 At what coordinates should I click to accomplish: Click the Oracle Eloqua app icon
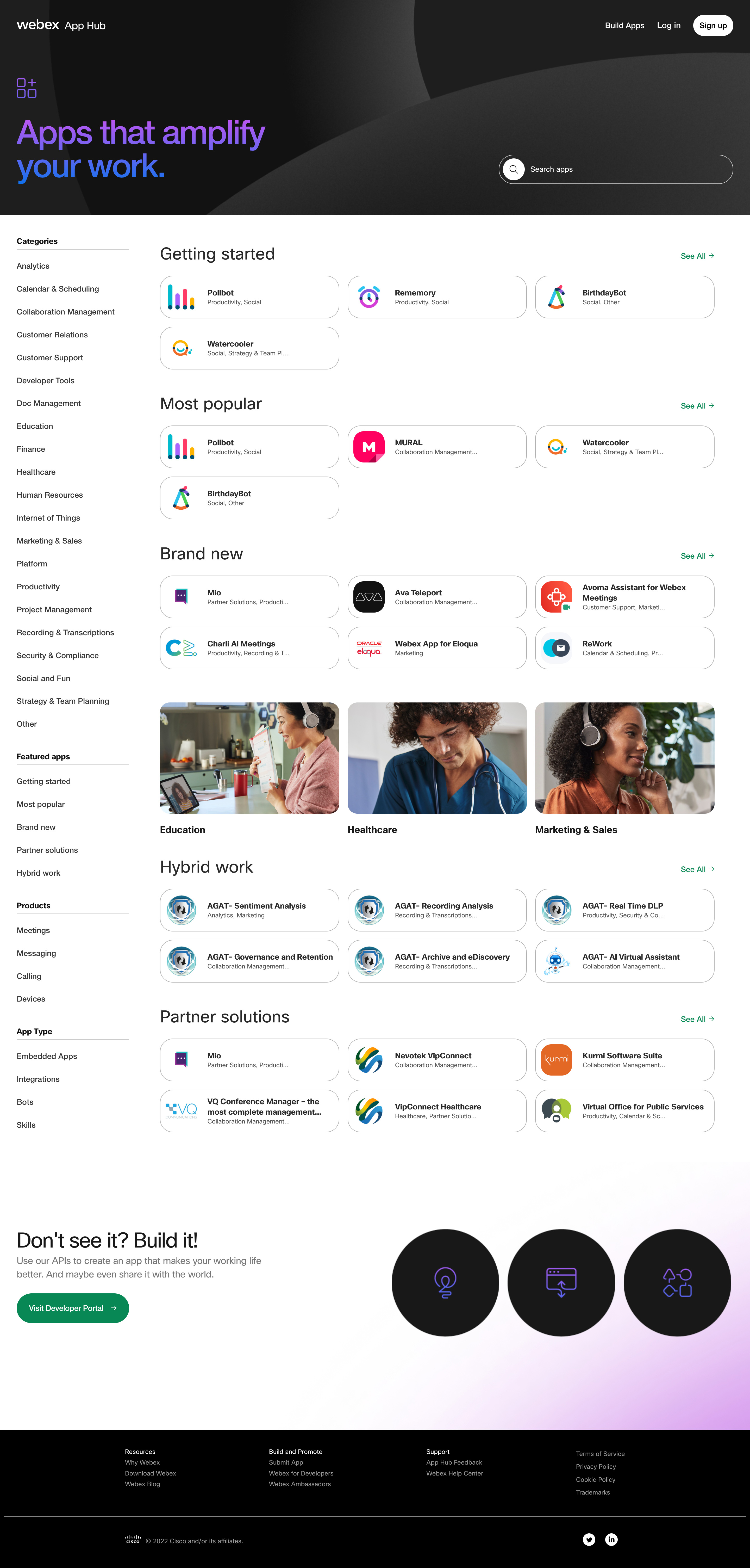click(368, 648)
